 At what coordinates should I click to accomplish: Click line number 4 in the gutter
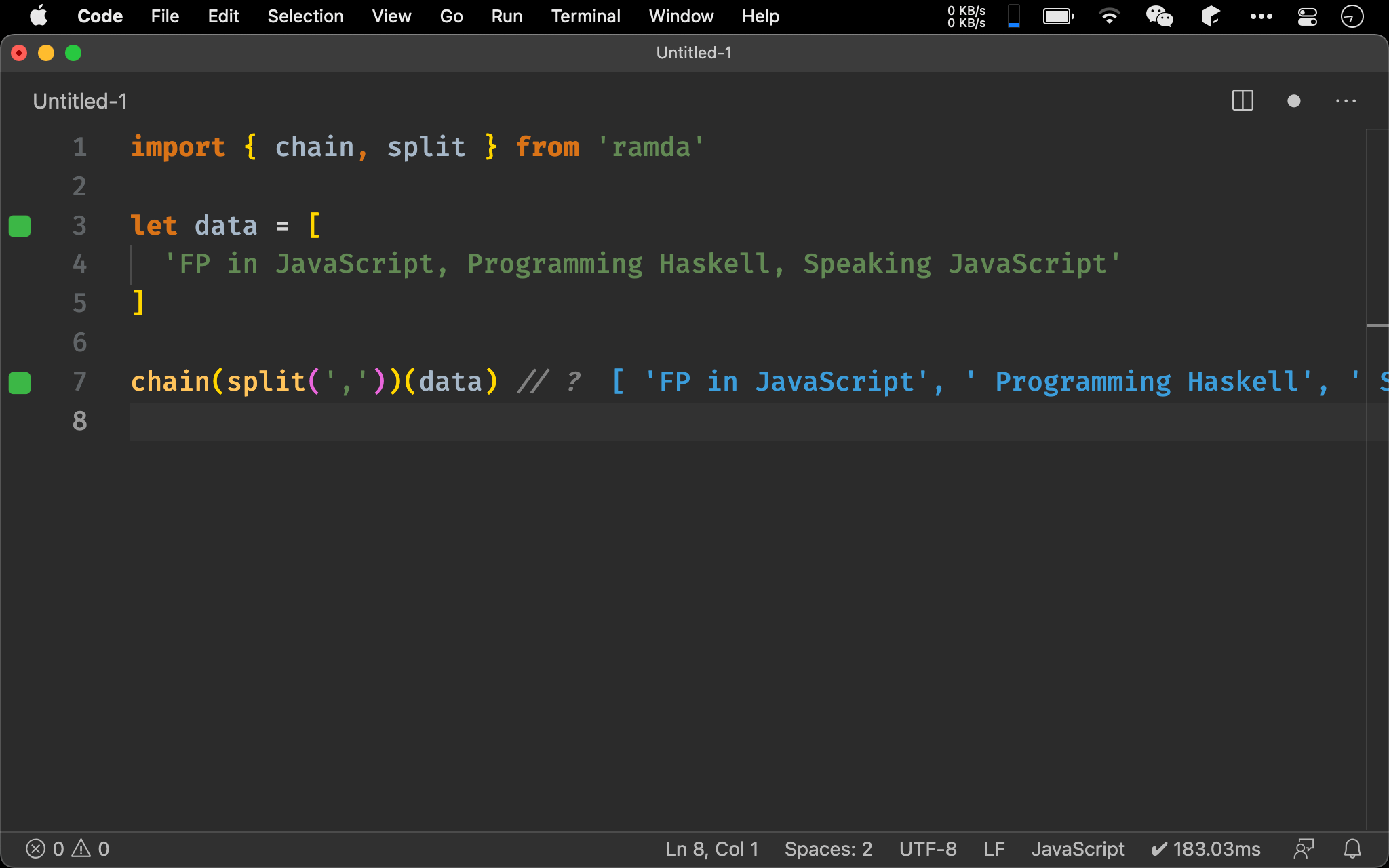79,264
